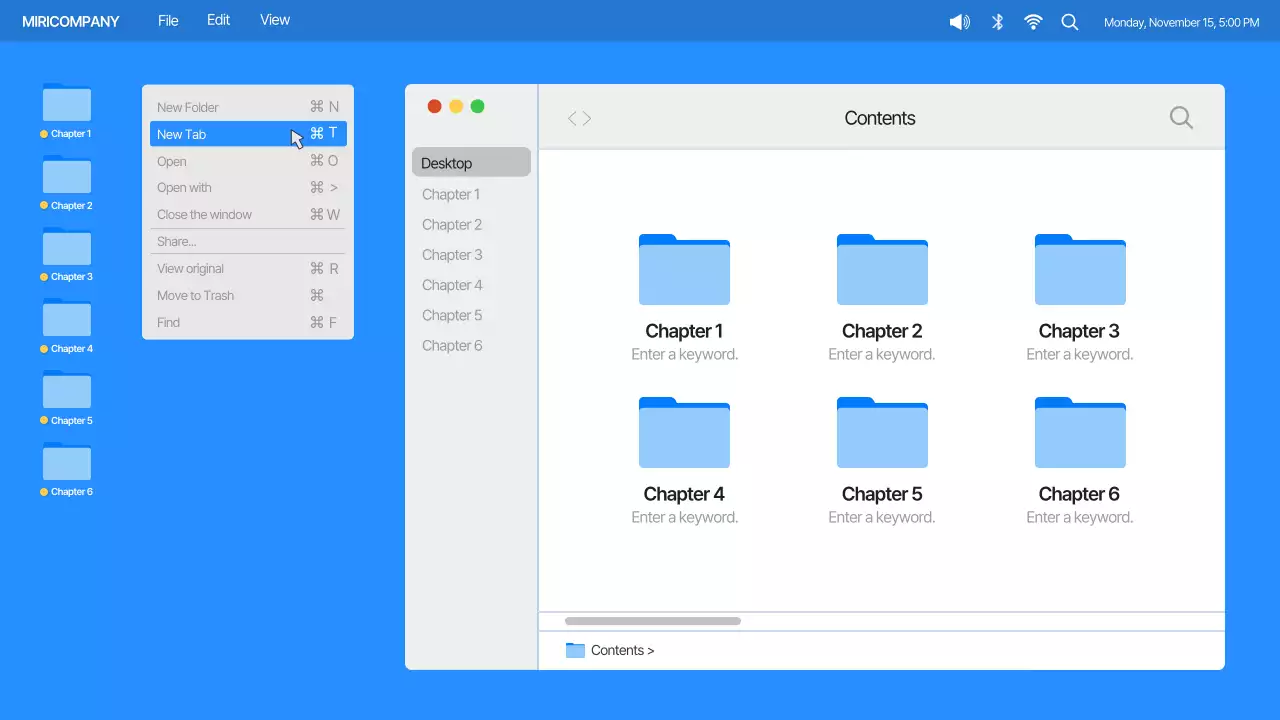Open the Chapter 6 folder on the desktop
This screenshot has width=1280, height=720.
tap(66, 463)
